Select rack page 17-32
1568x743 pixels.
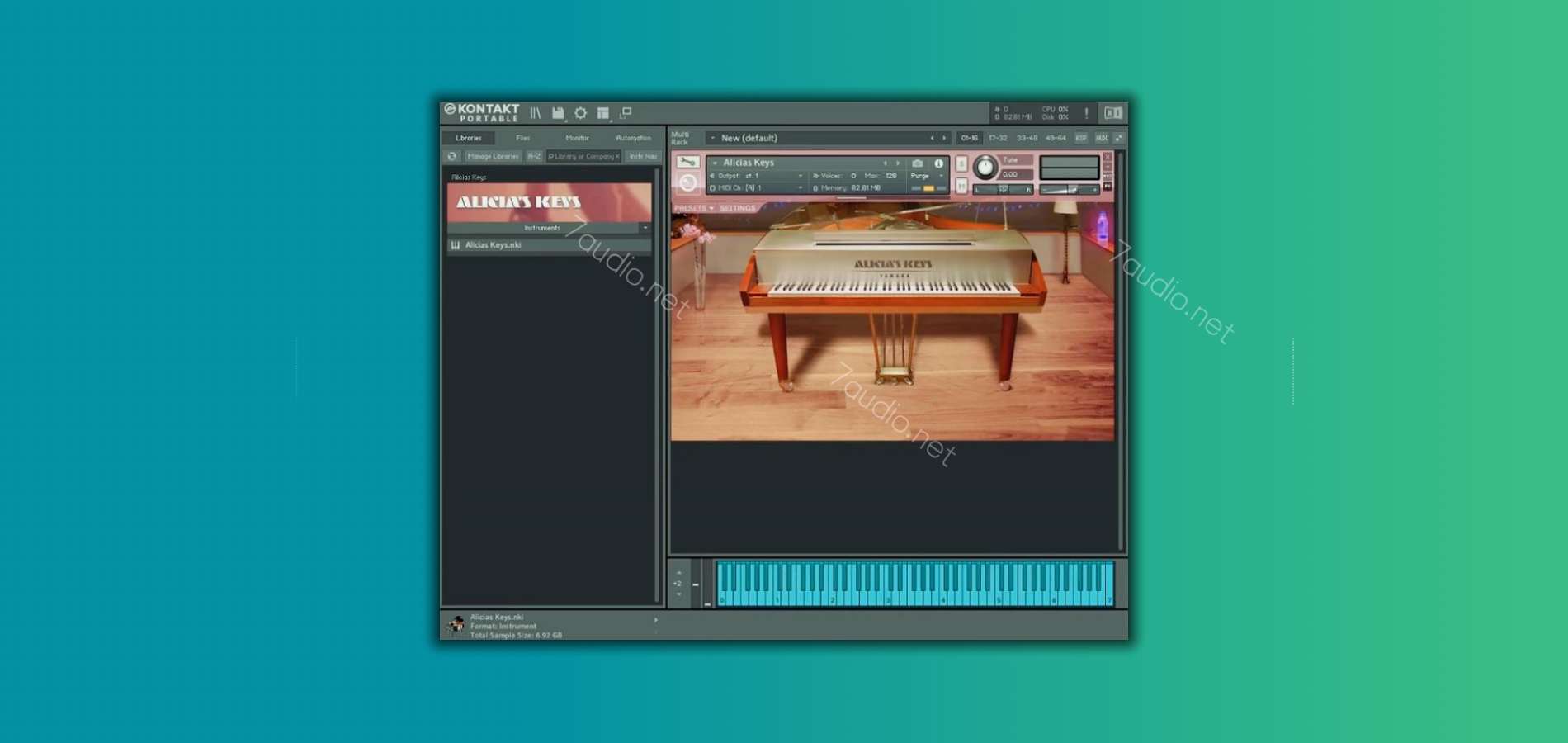pyautogui.click(x=998, y=138)
